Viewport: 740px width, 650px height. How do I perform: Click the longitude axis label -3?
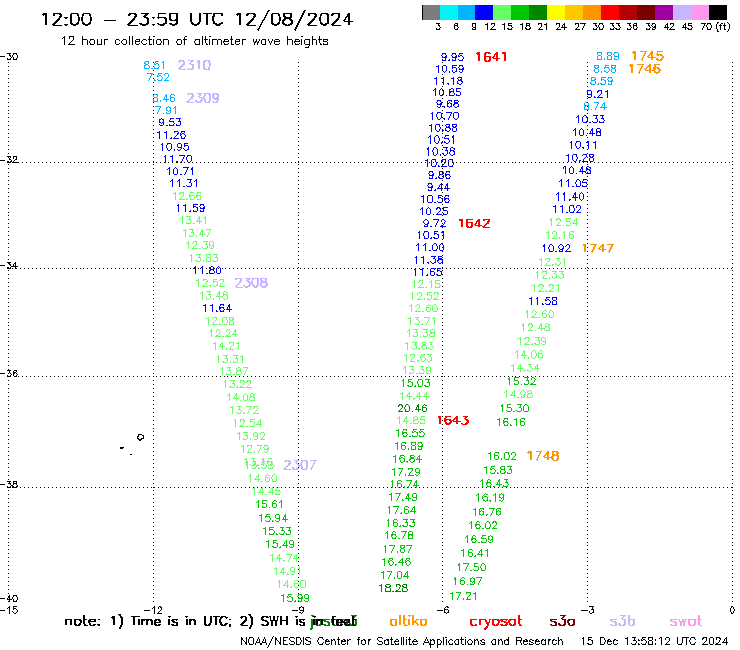point(588,610)
